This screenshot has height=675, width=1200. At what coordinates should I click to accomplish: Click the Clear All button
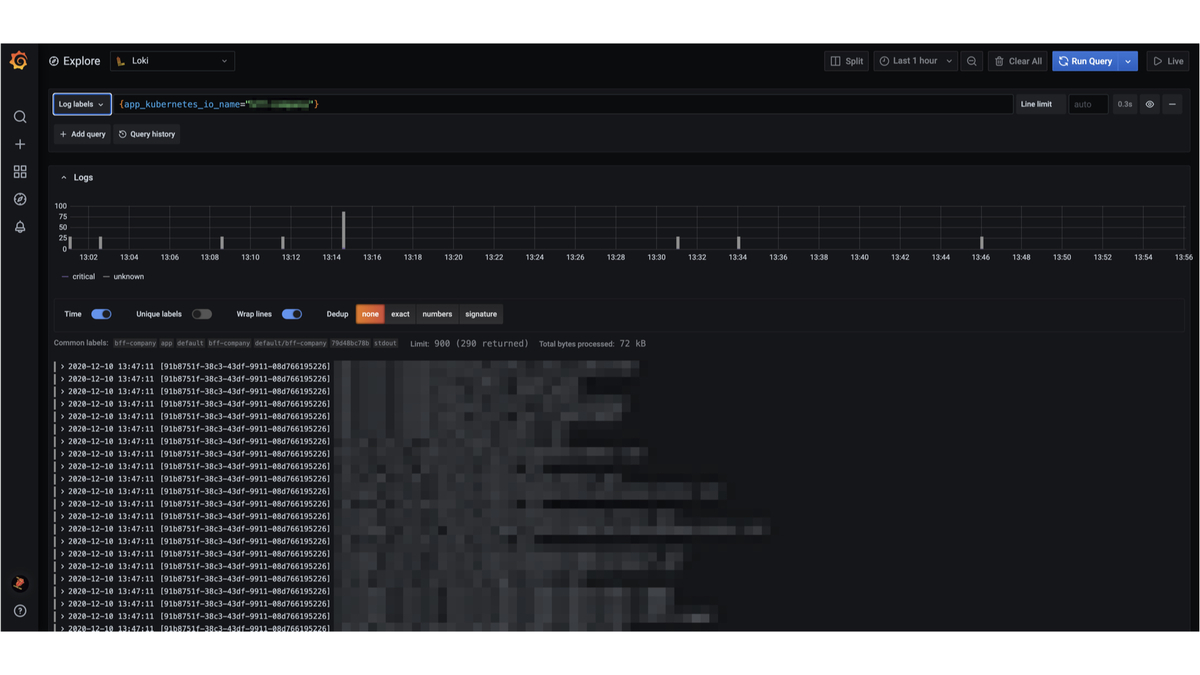point(1018,61)
